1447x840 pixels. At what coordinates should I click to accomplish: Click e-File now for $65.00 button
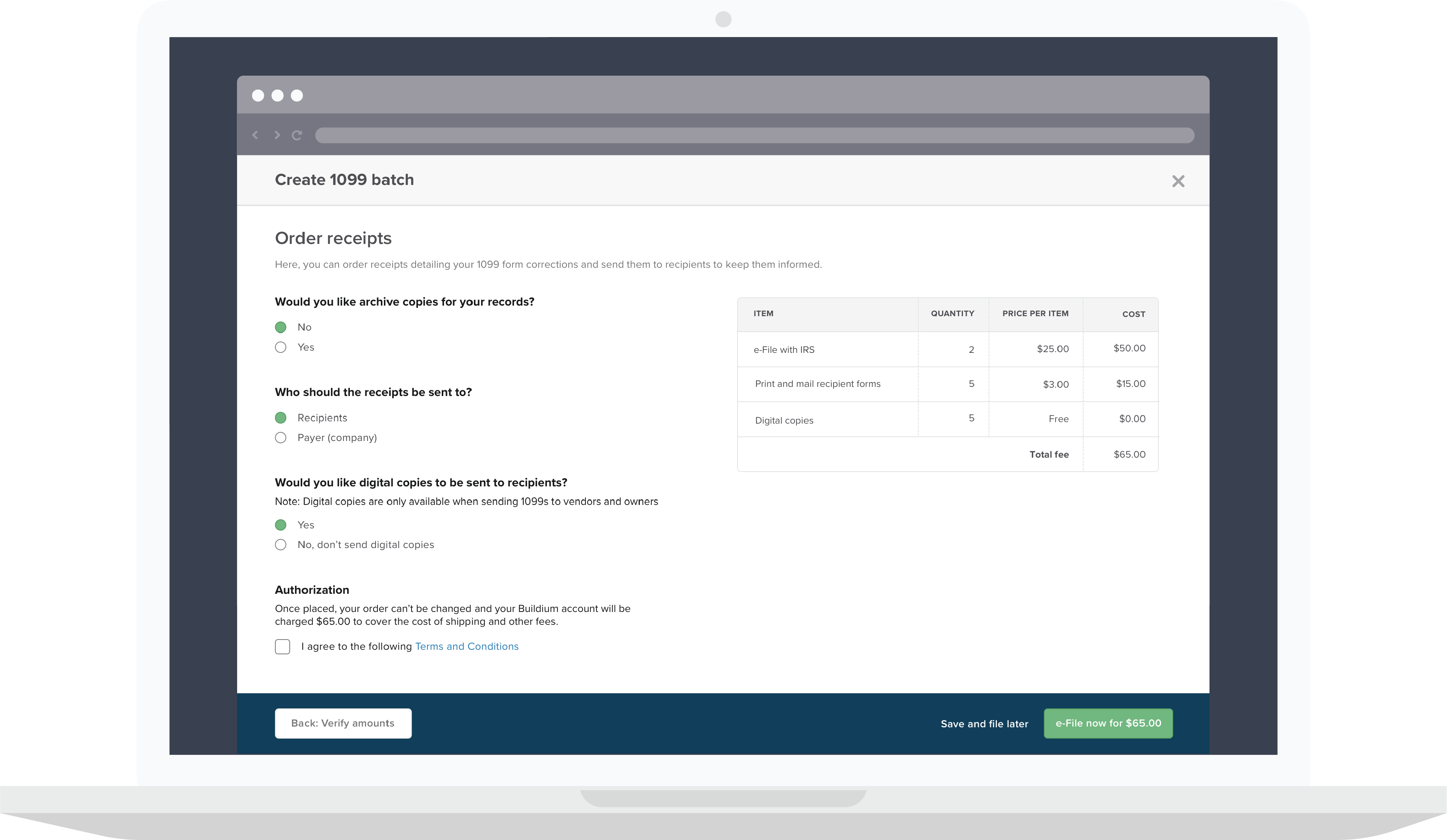pyautogui.click(x=1108, y=724)
